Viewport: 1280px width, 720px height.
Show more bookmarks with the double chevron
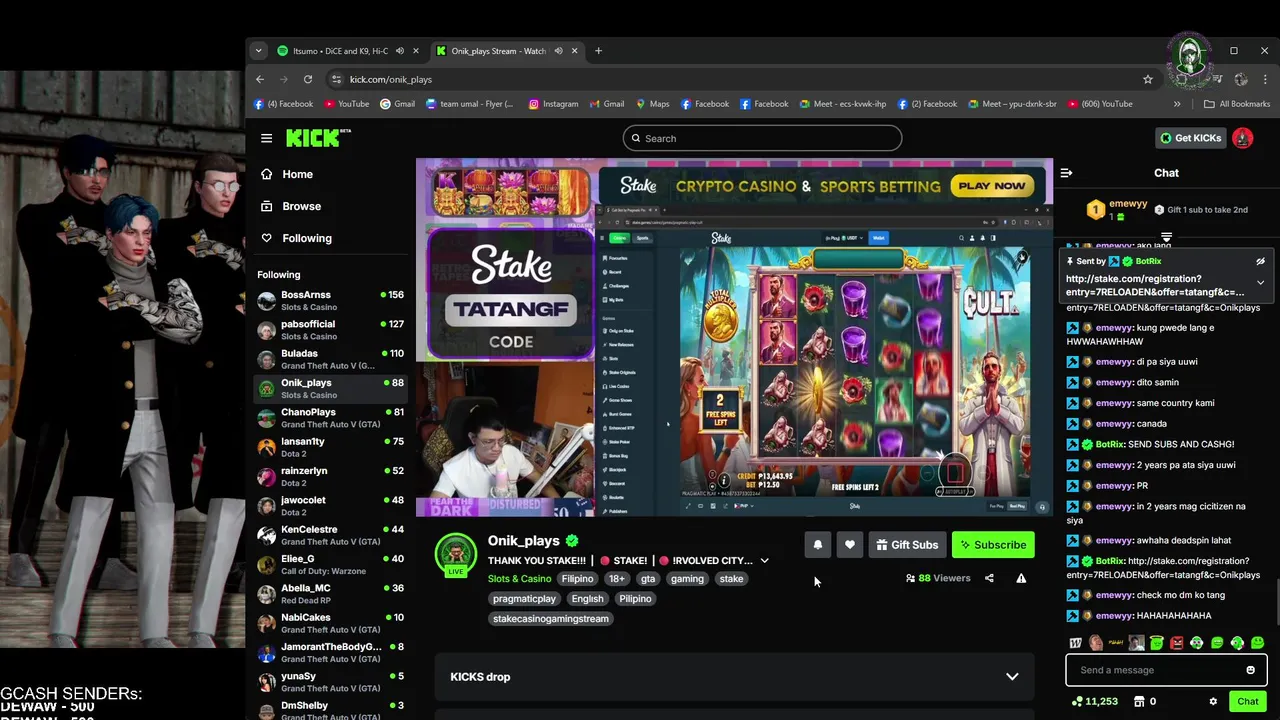pyautogui.click(x=1177, y=104)
